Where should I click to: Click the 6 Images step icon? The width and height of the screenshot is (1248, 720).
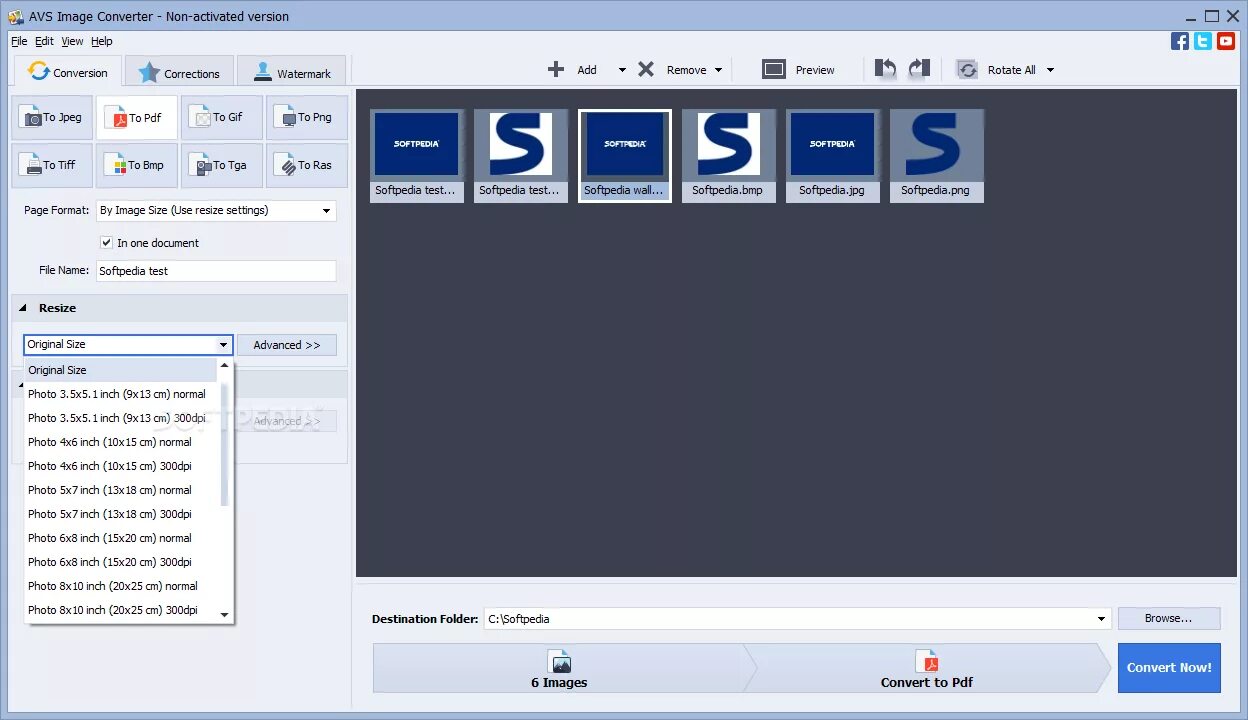[559, 661]
